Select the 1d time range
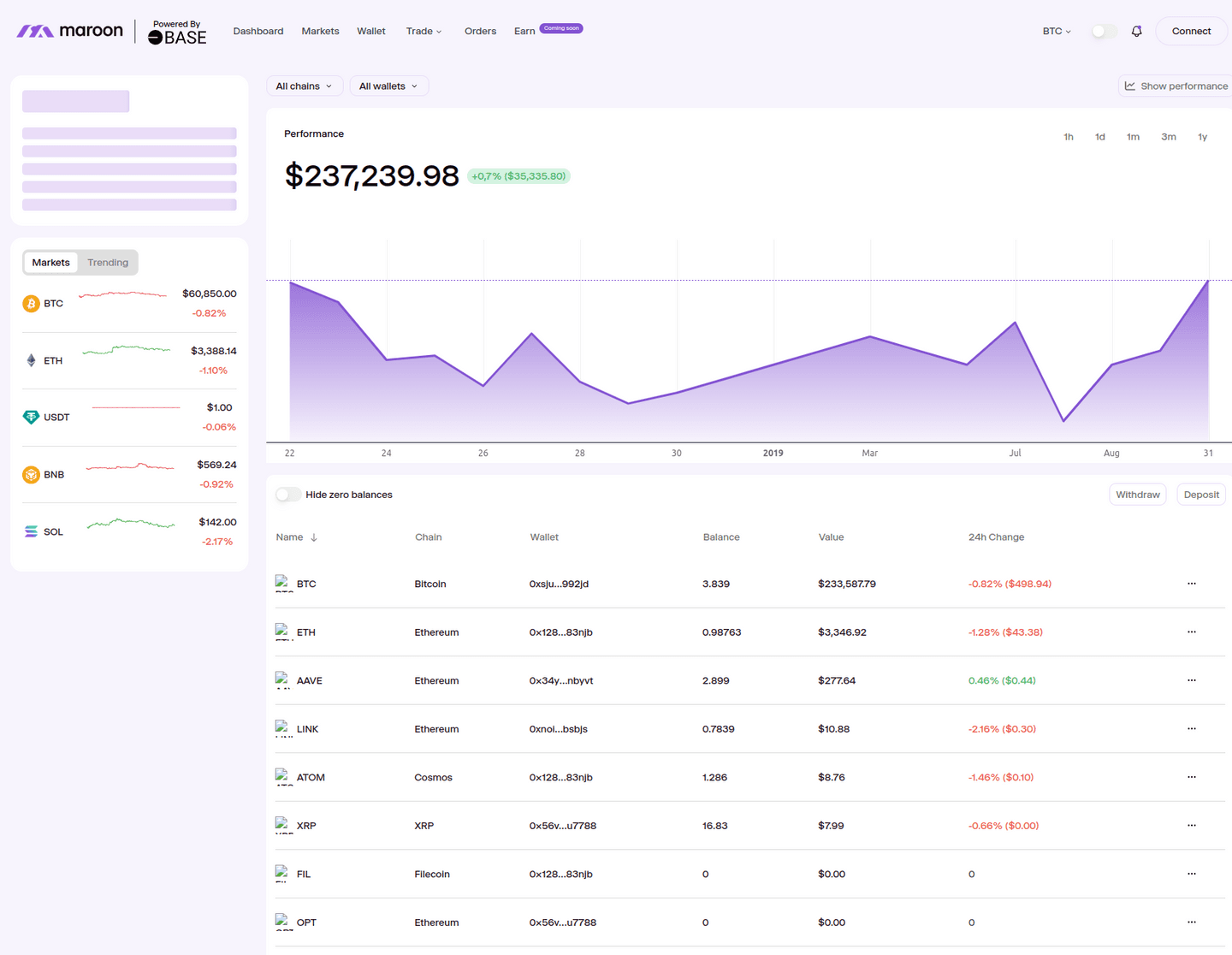 1100,137
